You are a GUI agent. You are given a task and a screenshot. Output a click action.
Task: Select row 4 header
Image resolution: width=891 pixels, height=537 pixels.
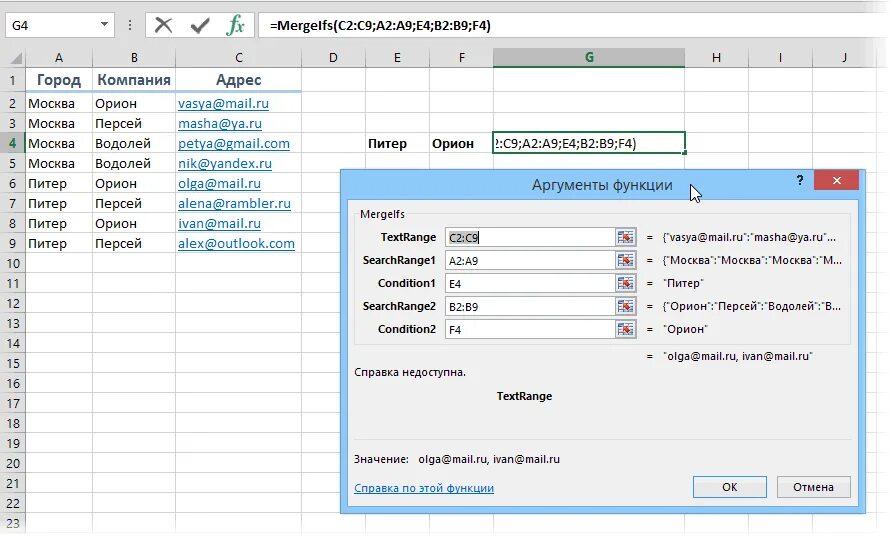(x=13, y=143)
